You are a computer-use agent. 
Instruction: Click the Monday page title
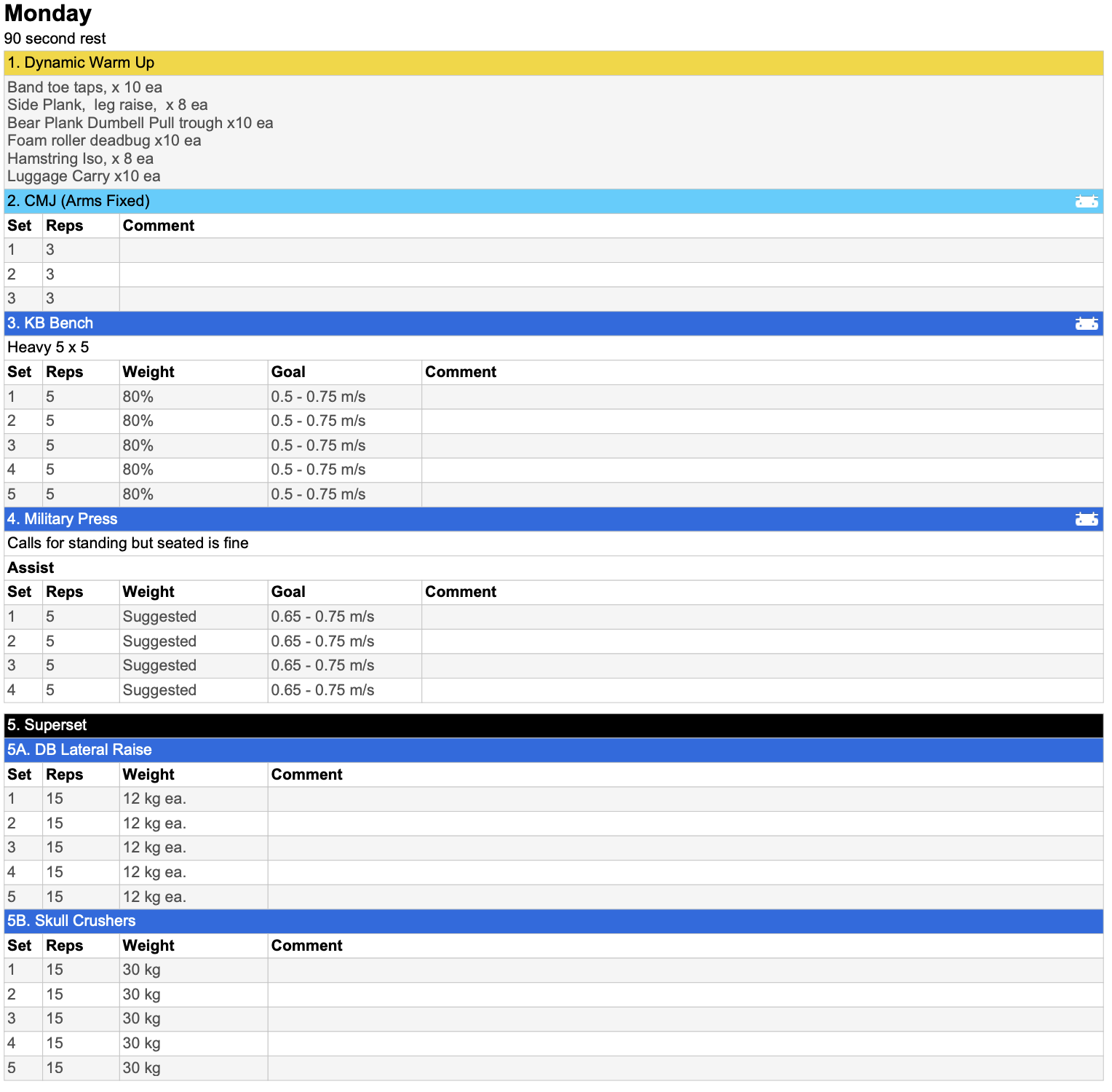(x=48, y=14)
